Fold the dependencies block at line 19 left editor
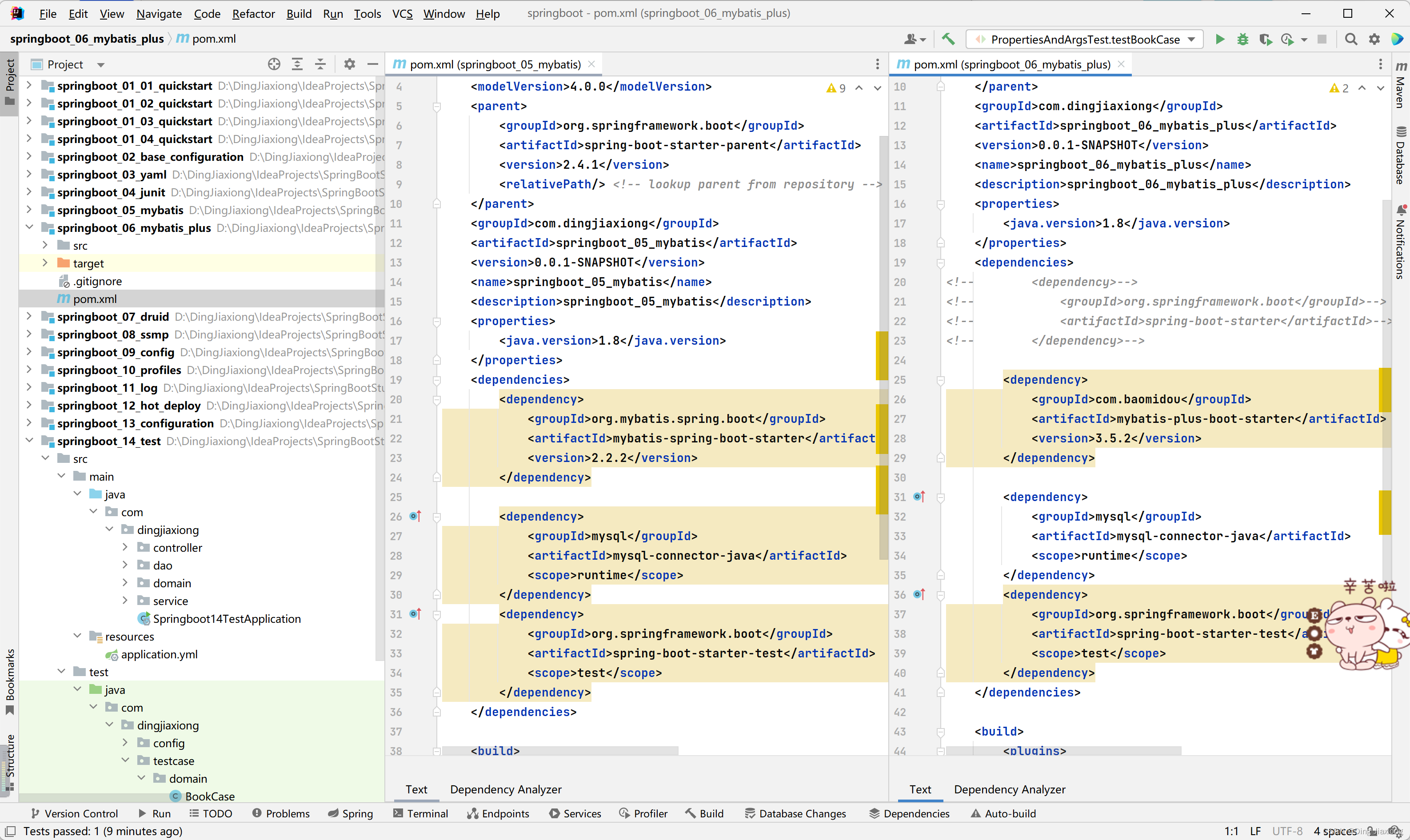The image size is (1410, 840). tap(436, 380)
